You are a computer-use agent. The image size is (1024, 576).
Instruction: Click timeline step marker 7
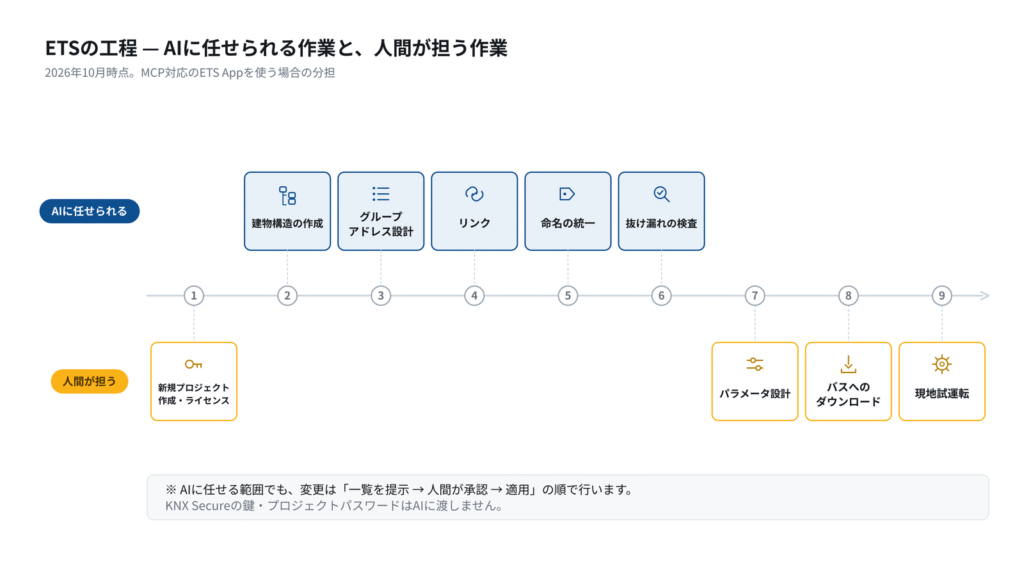[755, 296]
